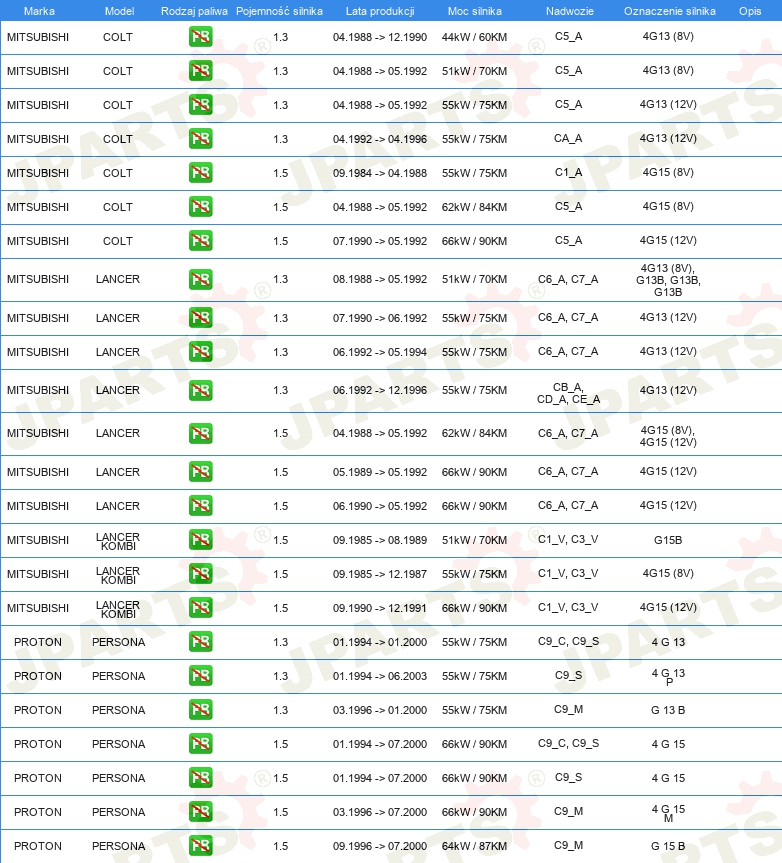Click the Model column header

(x=119, y=11)
